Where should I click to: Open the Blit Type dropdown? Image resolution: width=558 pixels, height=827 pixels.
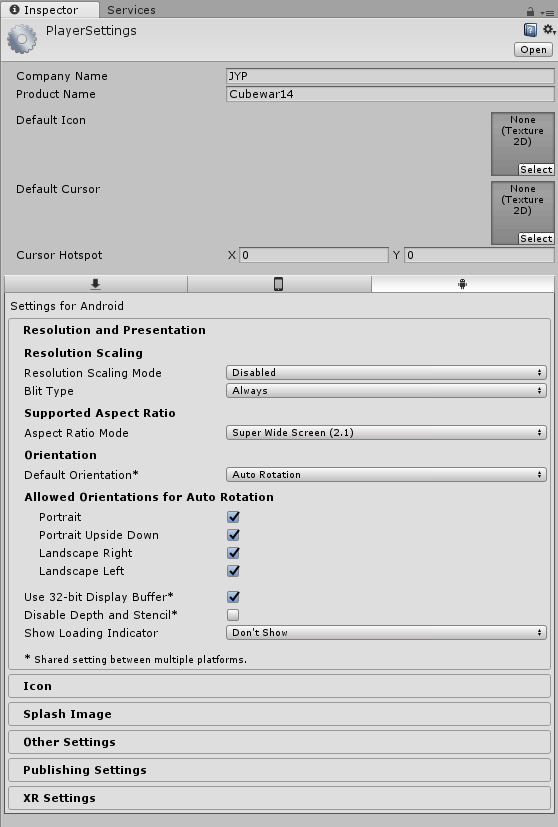coord(386,390)
